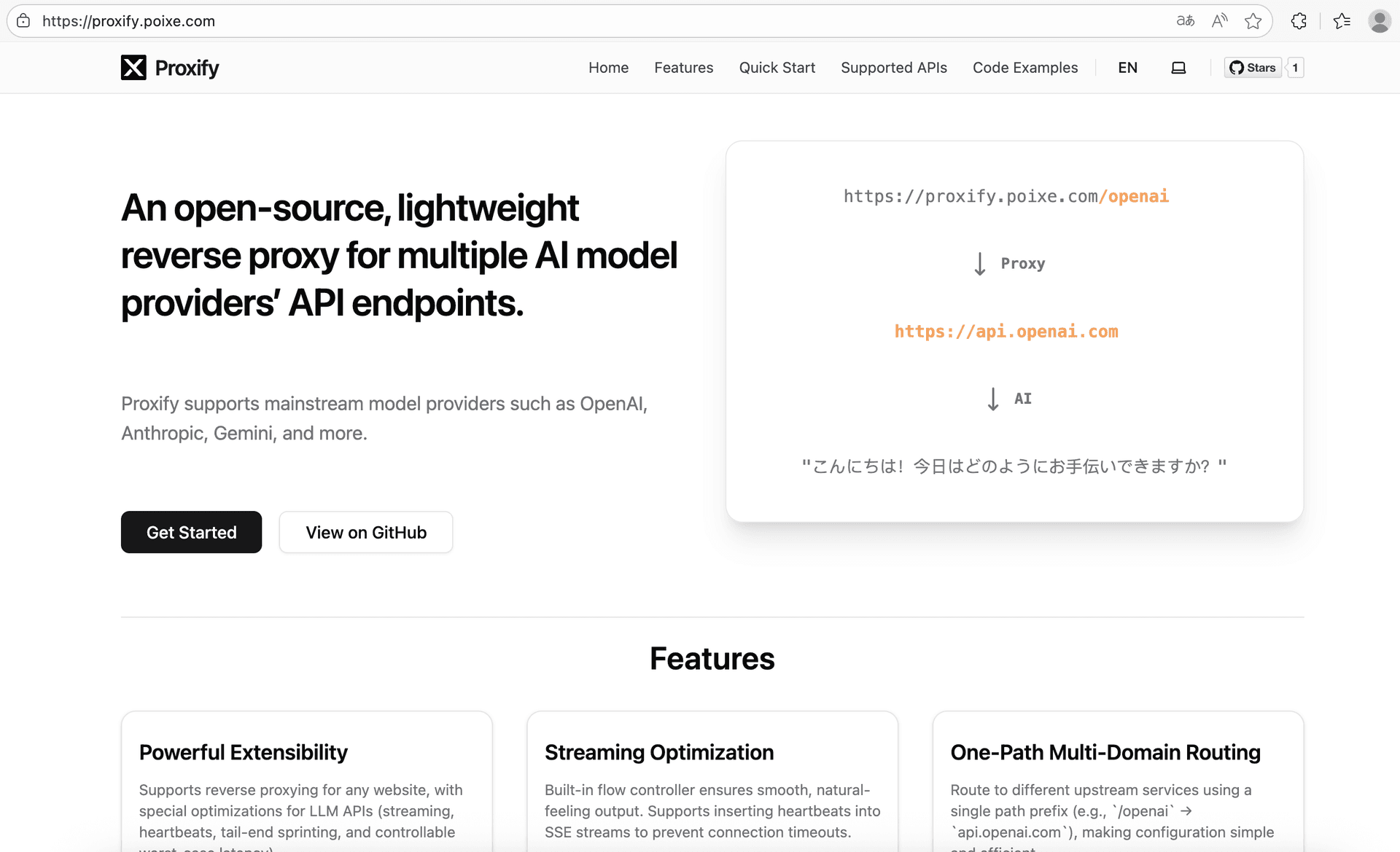Screen dimensions: 1400x852
Task: Select the proxify.poixe.com/openai URL text
Action: click(x=1006, y=196)
